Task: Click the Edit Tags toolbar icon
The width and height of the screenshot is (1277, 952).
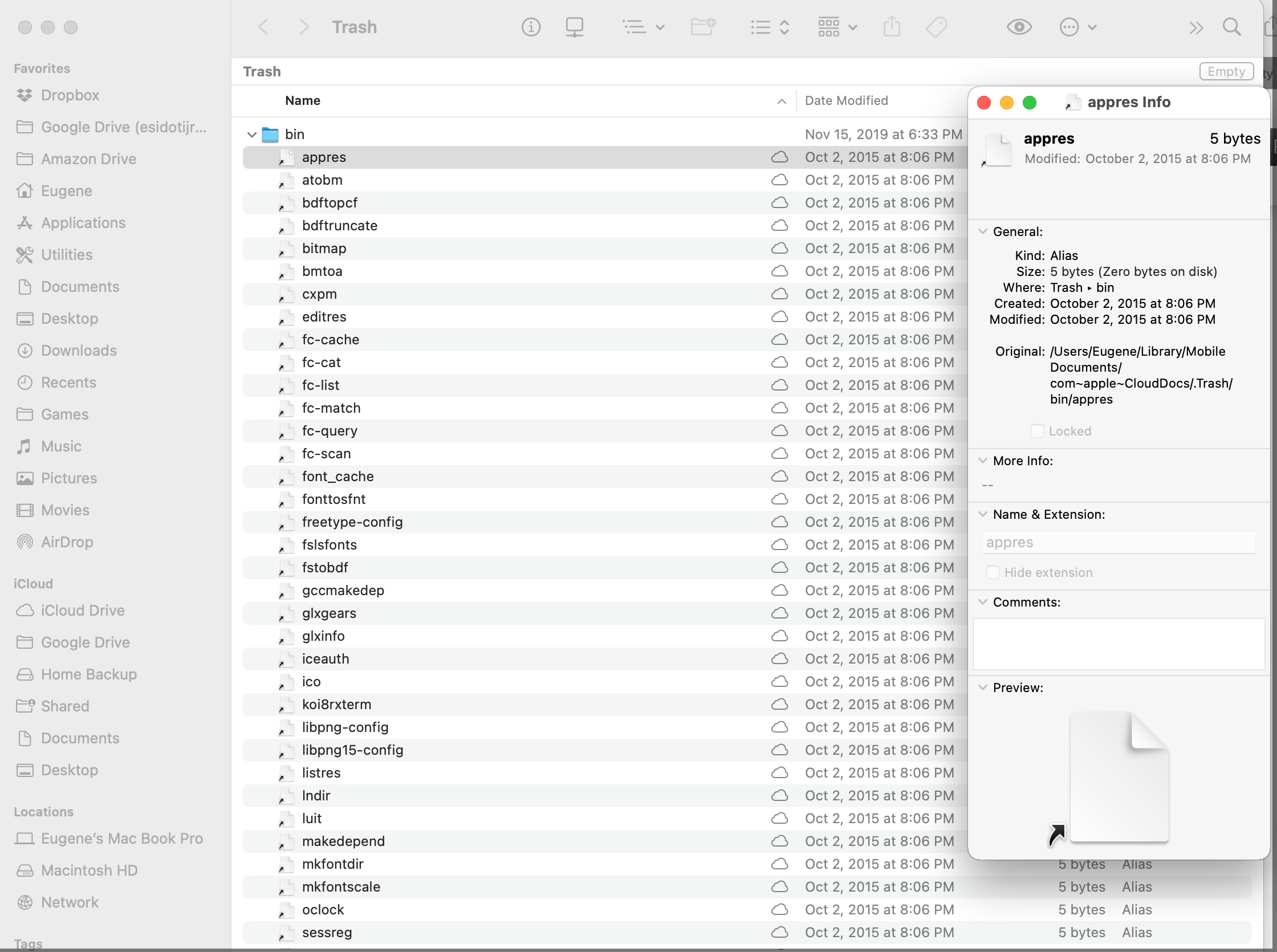Action: coord(937,27)
